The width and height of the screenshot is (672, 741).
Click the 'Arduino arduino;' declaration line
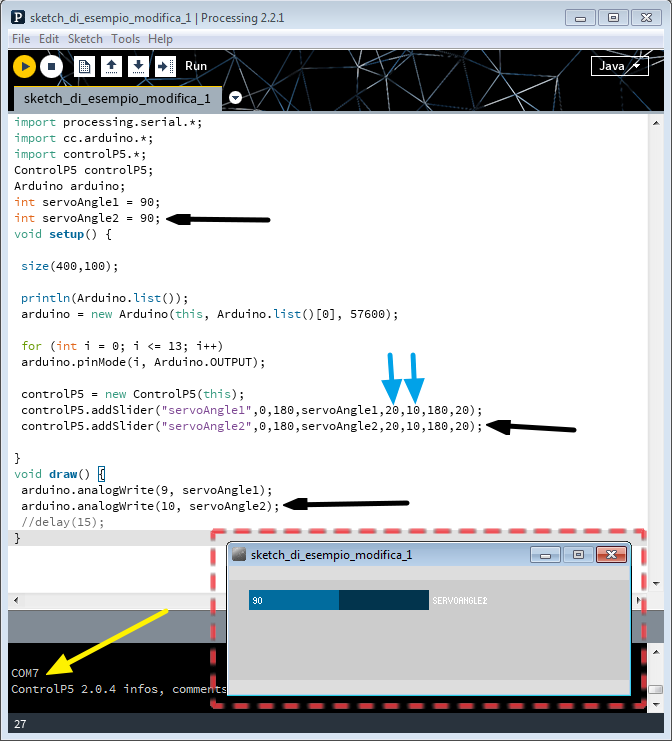coord(69,186)
